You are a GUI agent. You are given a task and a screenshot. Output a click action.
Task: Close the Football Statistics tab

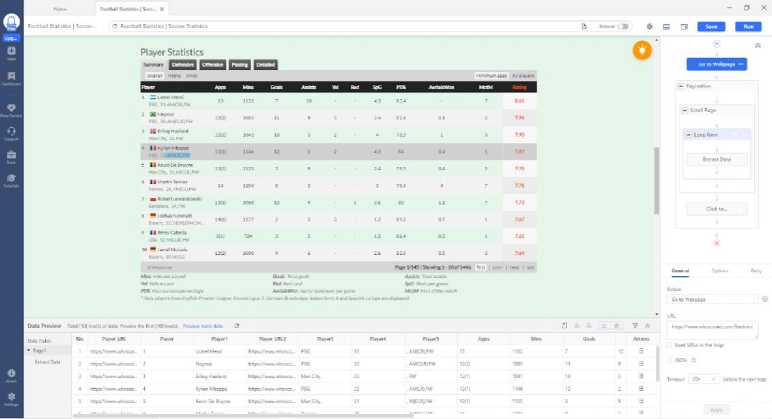pos(162,9)
